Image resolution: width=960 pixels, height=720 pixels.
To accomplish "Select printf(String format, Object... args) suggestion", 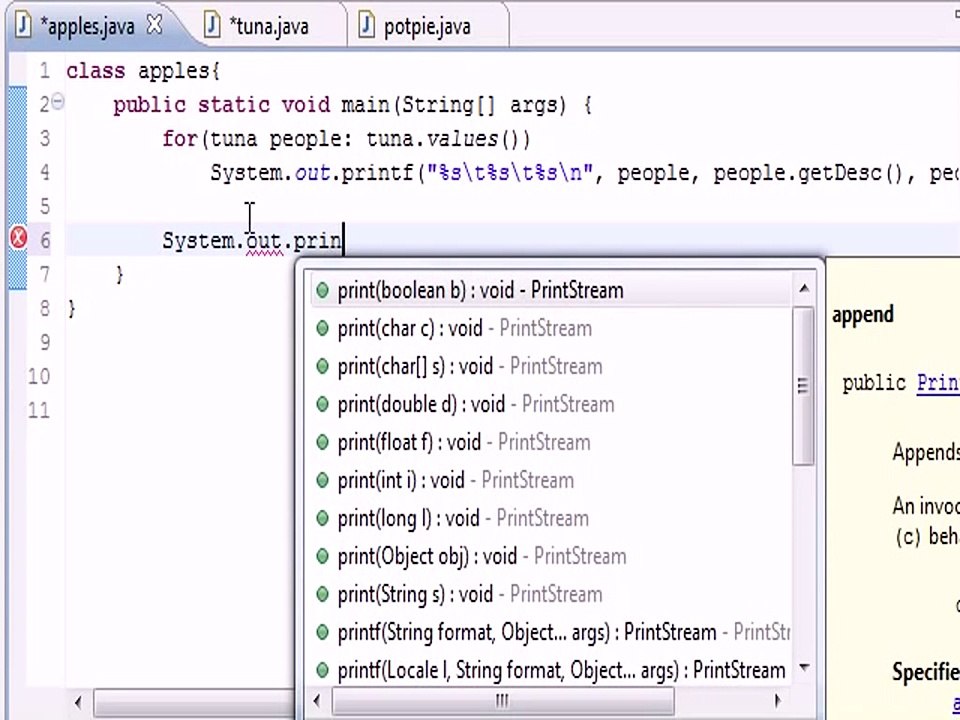I will pos(551,632).
